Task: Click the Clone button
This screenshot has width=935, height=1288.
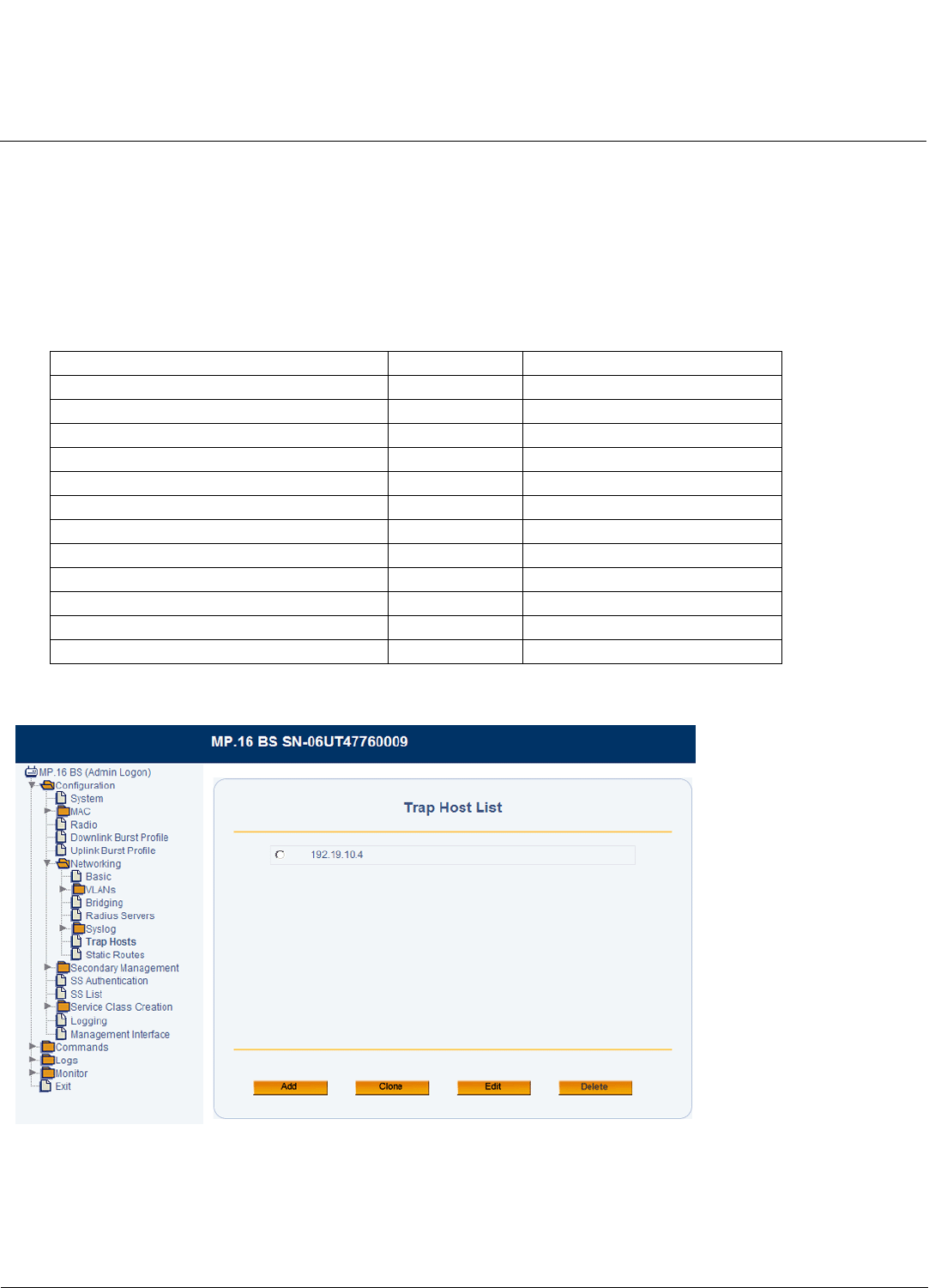Action: pos(392,1087)
